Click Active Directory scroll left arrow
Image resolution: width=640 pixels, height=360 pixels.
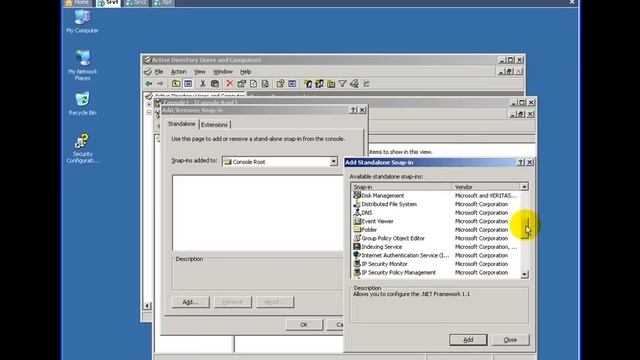(x=147, y=306)
